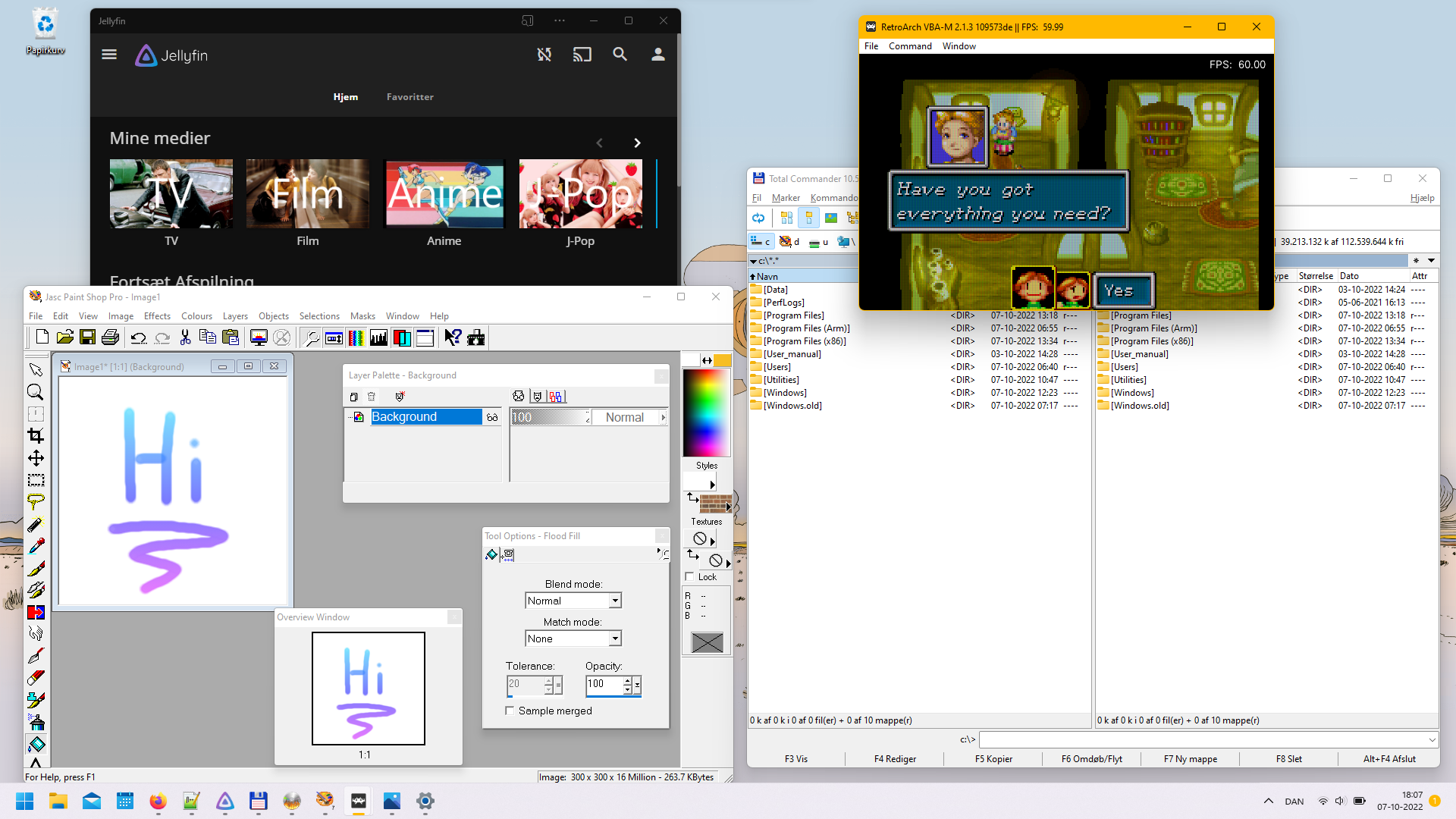Viewport: 1456px width, 819px height.
Task: Adjust the layer opacity 100 slider
Action: tap(551, 417)
